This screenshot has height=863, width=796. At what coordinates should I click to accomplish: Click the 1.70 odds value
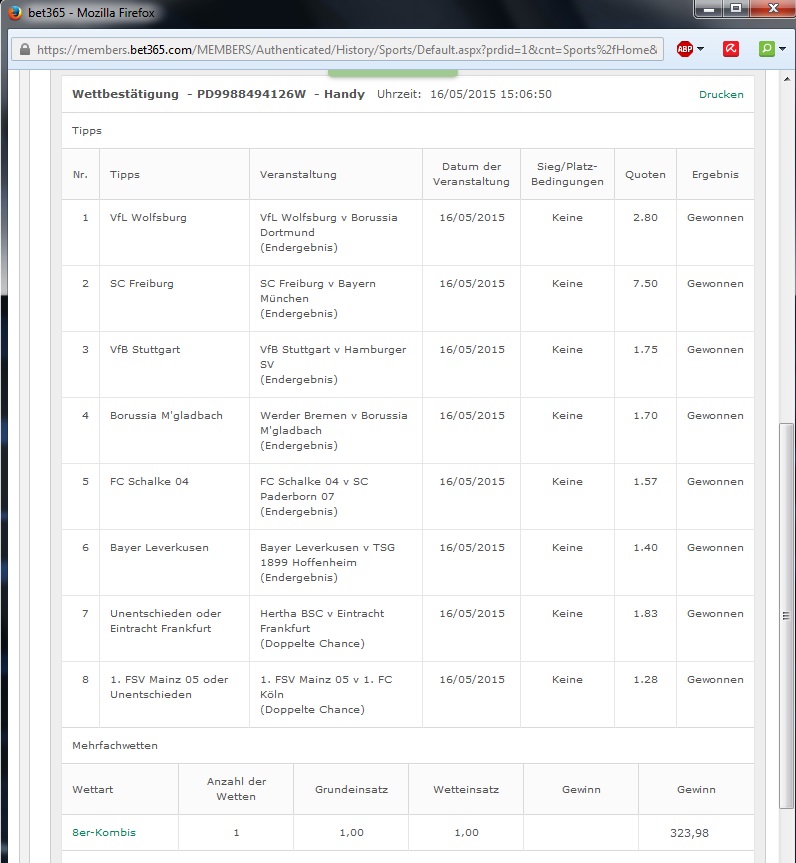pos(645,416)
